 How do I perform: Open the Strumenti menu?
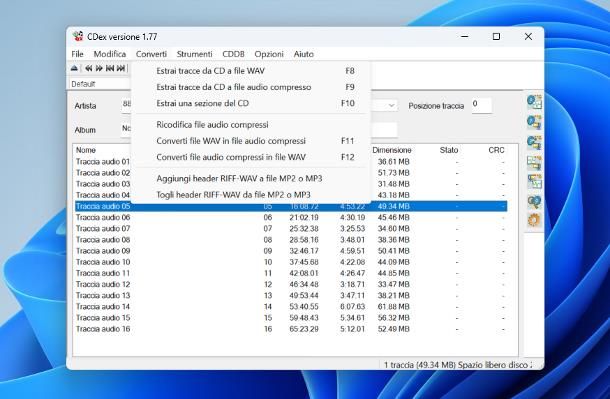pos(195,54)
